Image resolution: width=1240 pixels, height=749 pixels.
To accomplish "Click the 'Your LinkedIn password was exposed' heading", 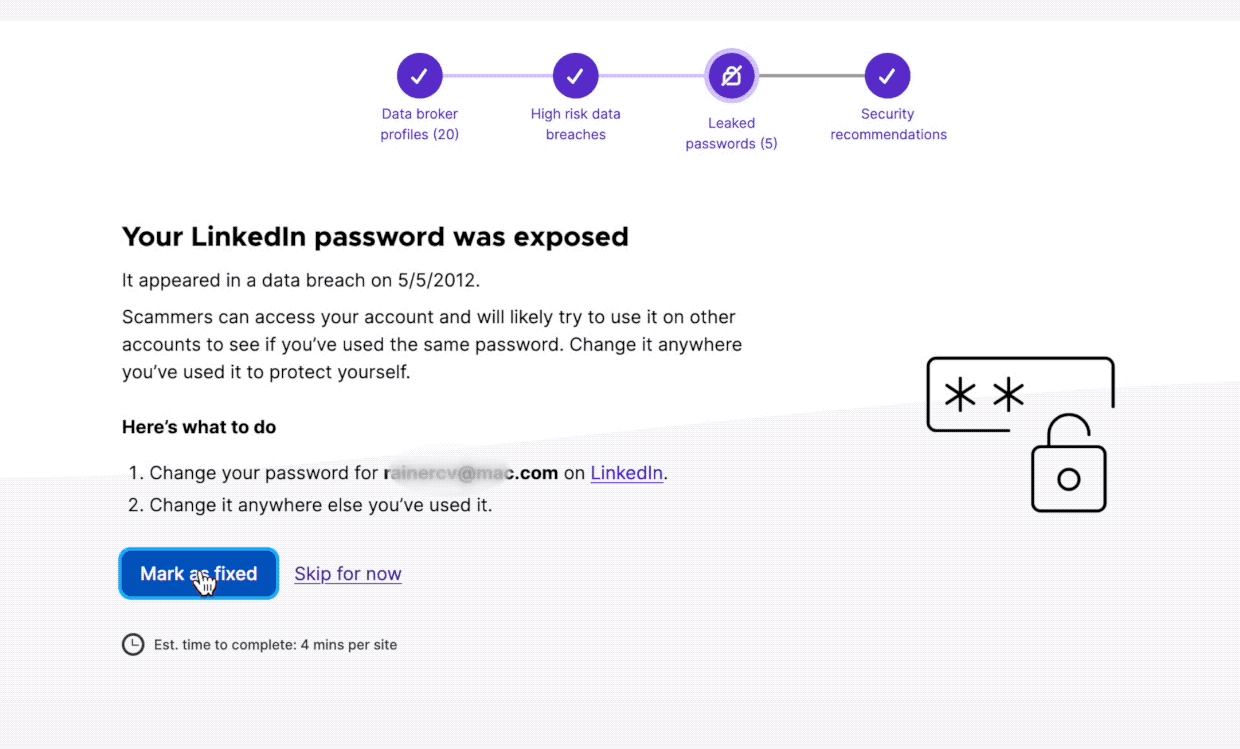I will [375, 237].
